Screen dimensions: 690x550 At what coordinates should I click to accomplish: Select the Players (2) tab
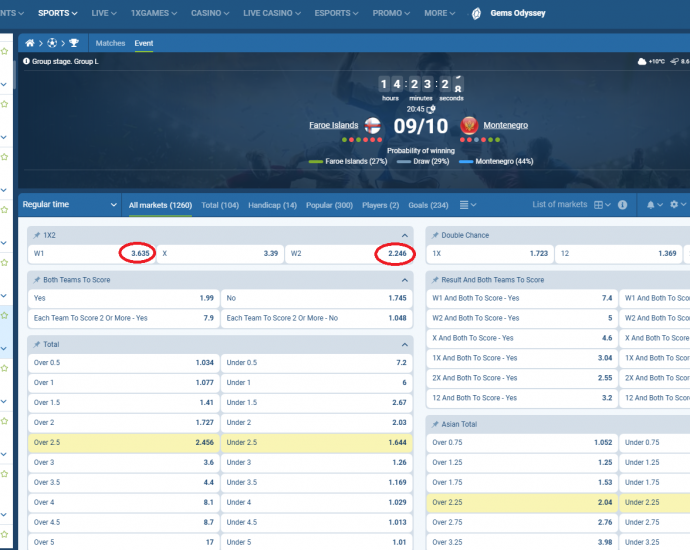click(x=381, y=205)
